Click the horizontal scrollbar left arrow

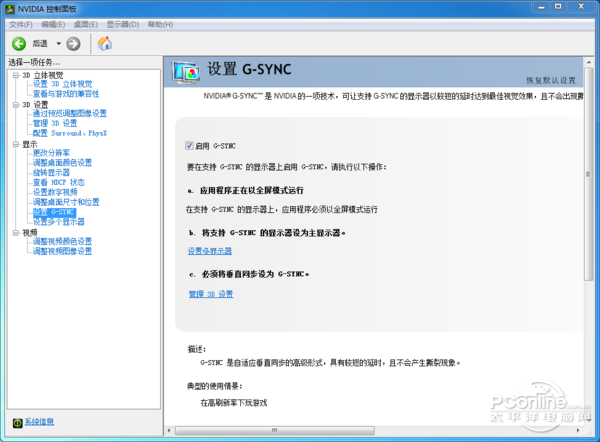click(169, 431)
